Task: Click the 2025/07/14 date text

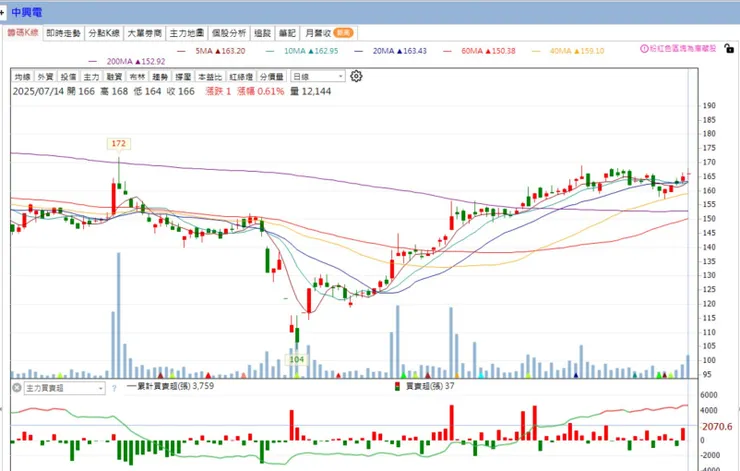Action: tap(38, 92)
